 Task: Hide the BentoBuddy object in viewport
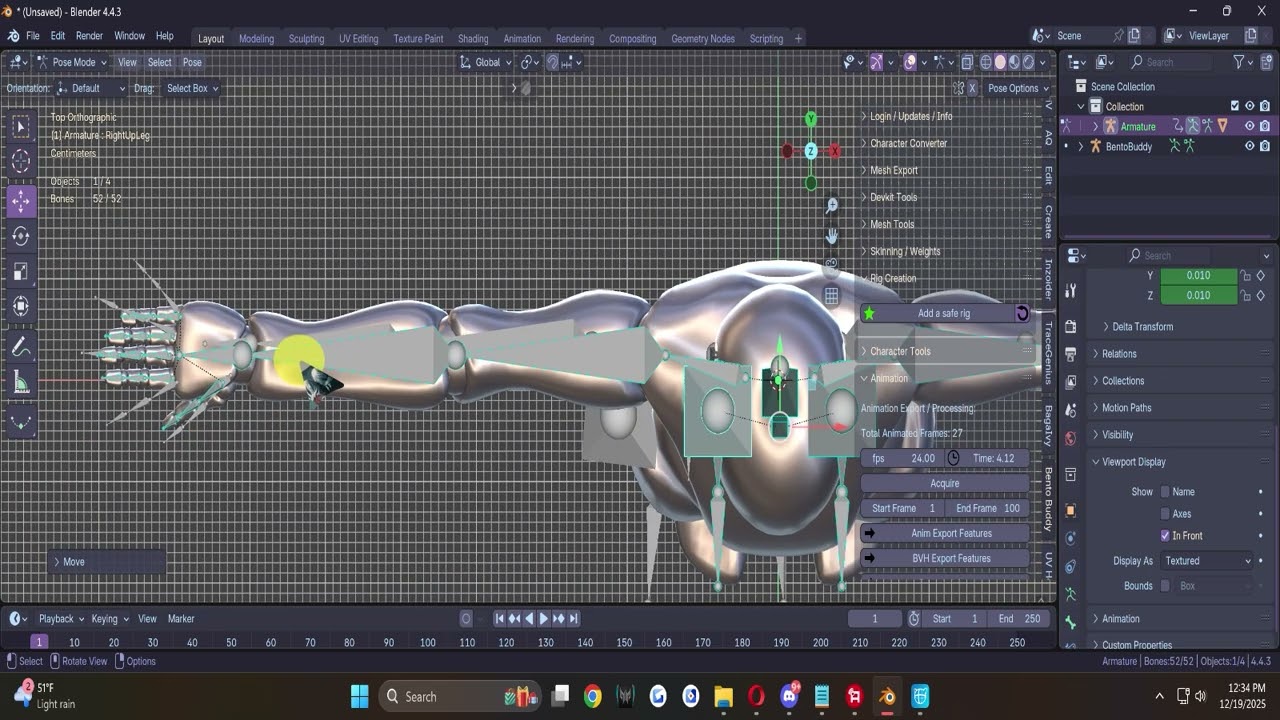click(x=1249, y=146)
